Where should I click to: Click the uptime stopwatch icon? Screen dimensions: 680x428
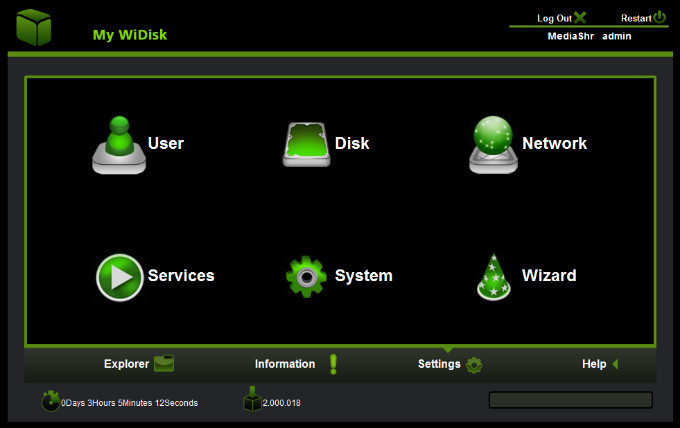pos(51,401)
